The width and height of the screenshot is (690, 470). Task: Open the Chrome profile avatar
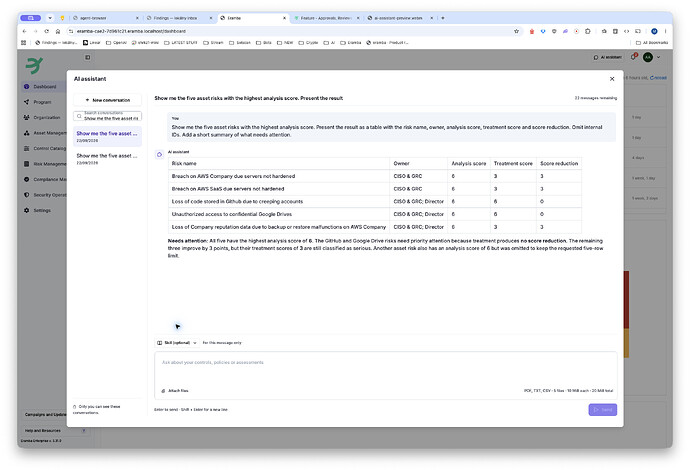(654, 31)
